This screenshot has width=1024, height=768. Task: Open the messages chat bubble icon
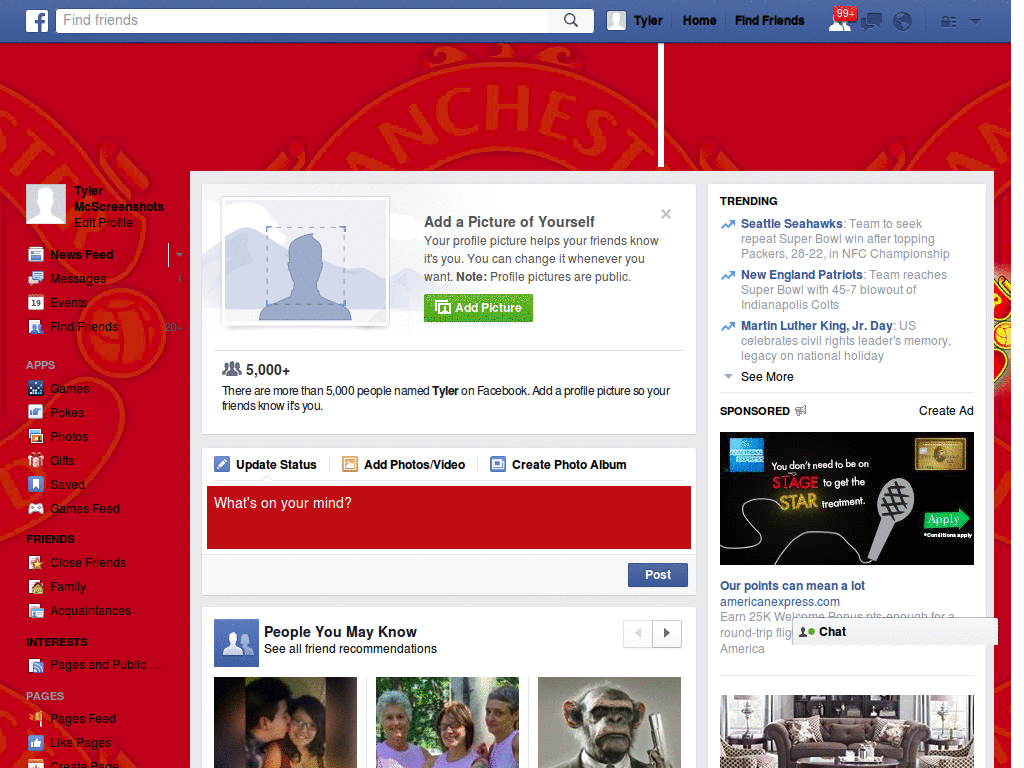tap(872, 22)
